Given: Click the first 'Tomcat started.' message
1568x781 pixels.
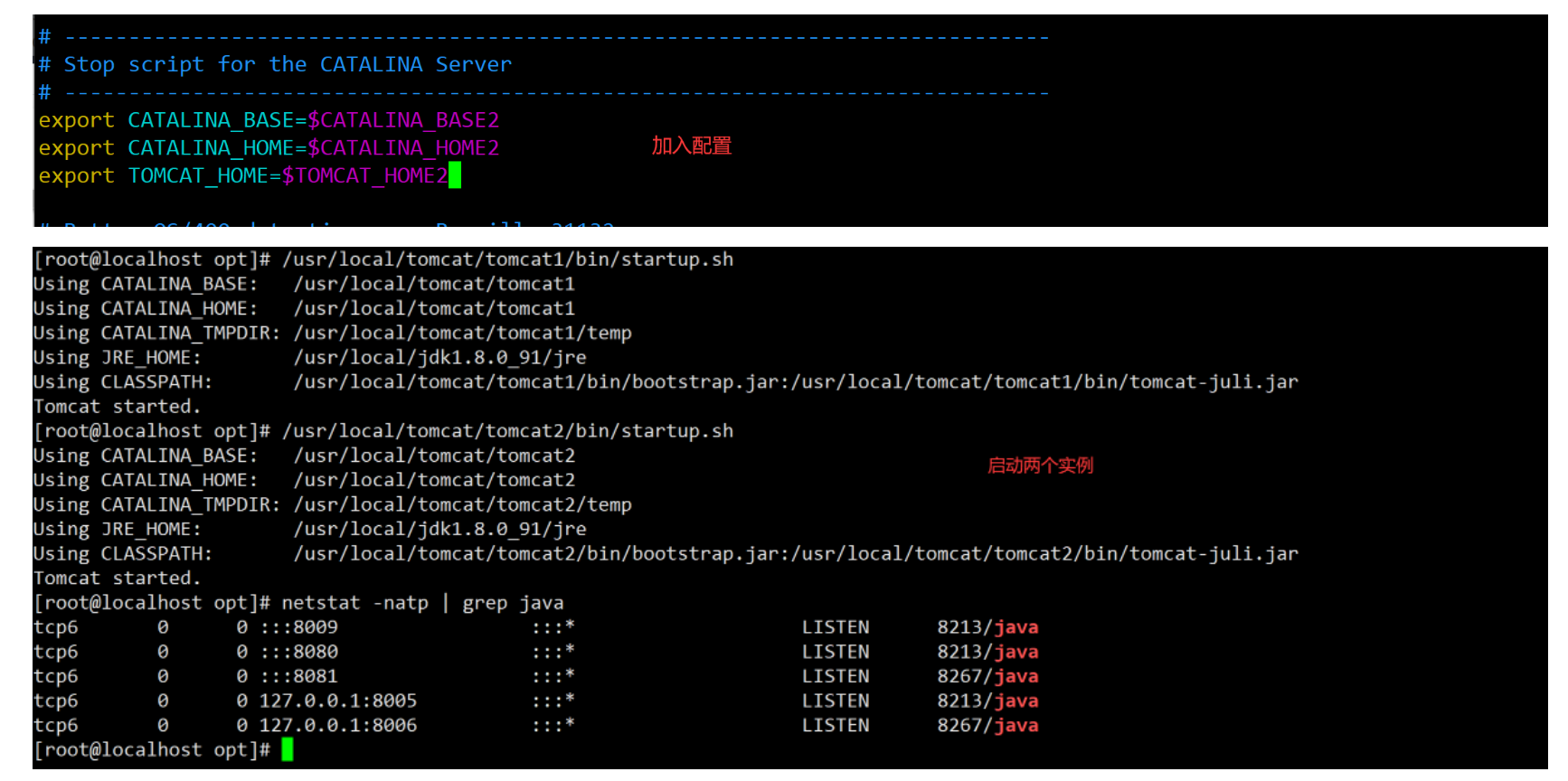Looking at the screenshot, I should click(x=117, y=407).
